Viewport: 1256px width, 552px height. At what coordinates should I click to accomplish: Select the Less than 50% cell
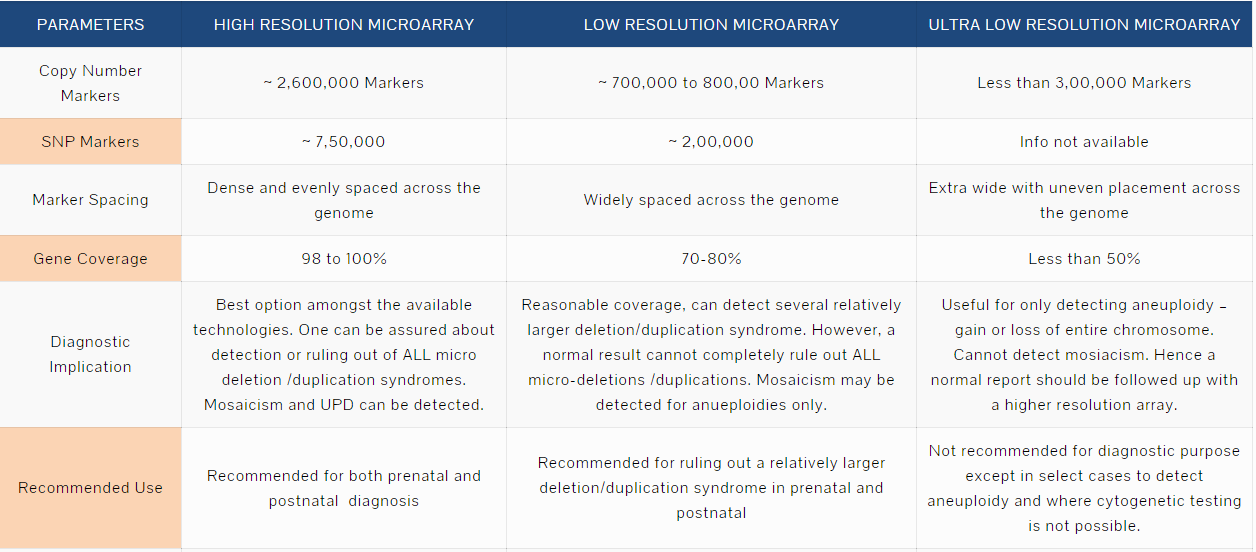coord(1084,259)
